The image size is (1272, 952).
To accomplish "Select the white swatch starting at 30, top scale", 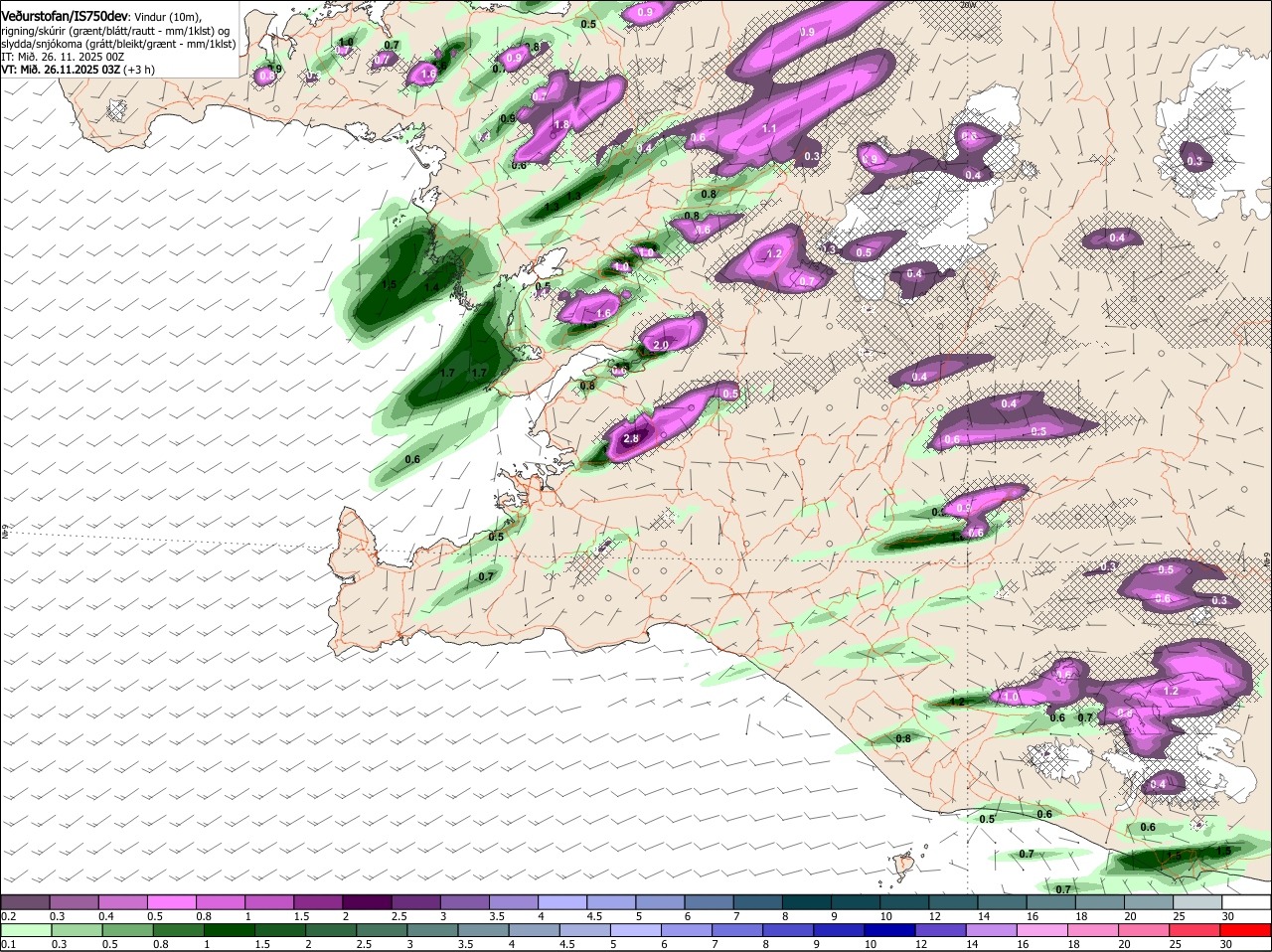I will pos(1246,901).
